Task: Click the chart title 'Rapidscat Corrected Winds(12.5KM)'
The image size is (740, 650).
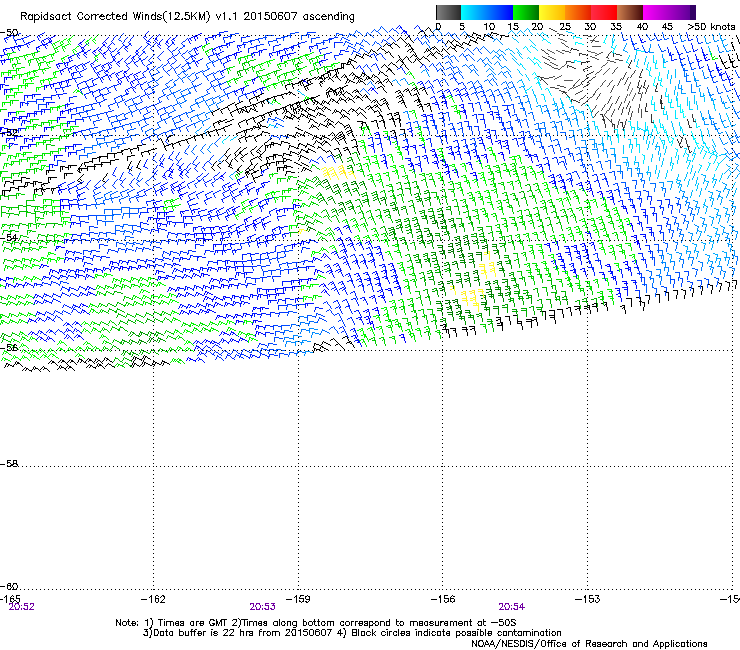Action: (115, 16)
